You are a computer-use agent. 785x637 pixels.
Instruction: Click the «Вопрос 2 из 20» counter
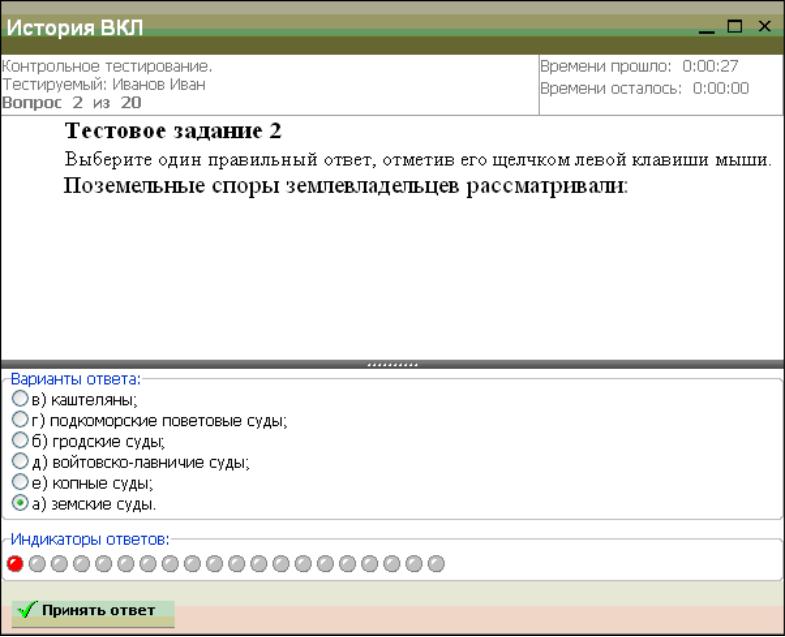(x=72, y=103)
